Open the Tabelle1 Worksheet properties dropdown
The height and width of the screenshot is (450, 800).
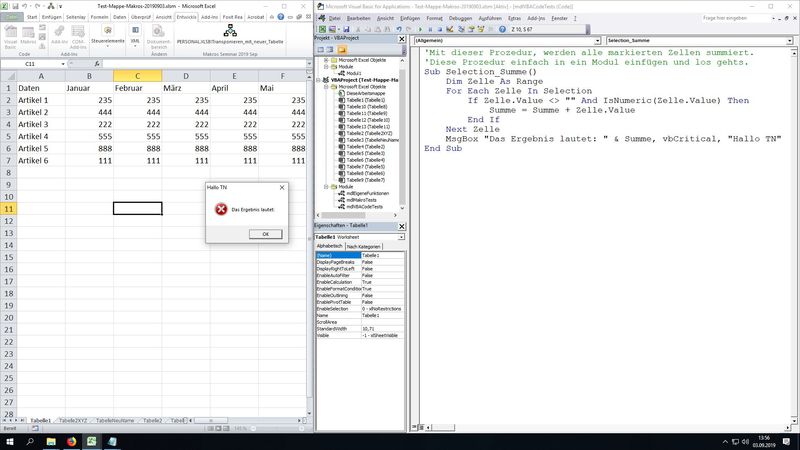point(402,237)
